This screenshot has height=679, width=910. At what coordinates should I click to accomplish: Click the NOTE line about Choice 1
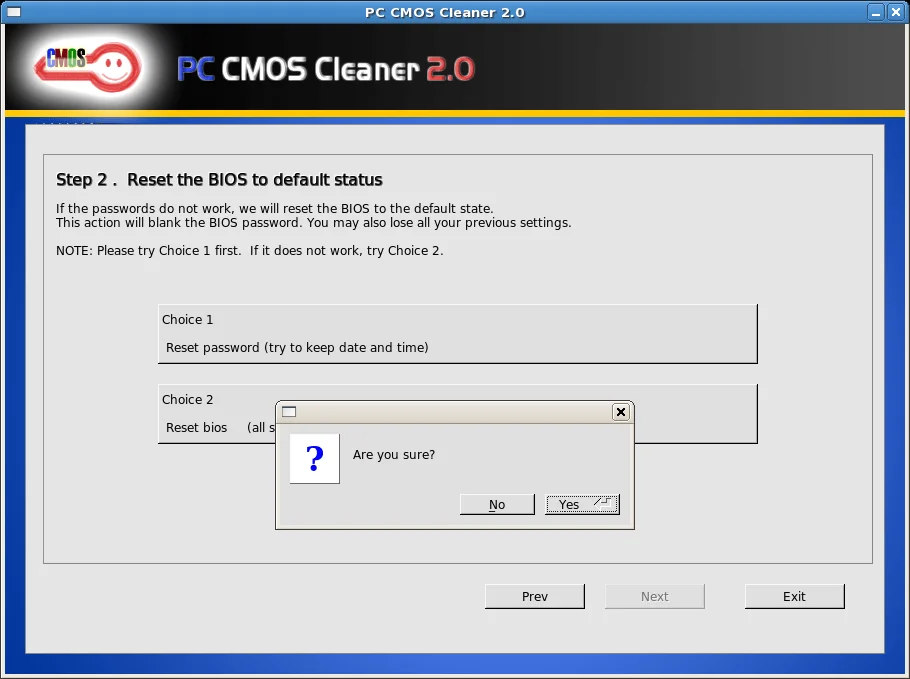pyautogui.click(x=249, y=251)
